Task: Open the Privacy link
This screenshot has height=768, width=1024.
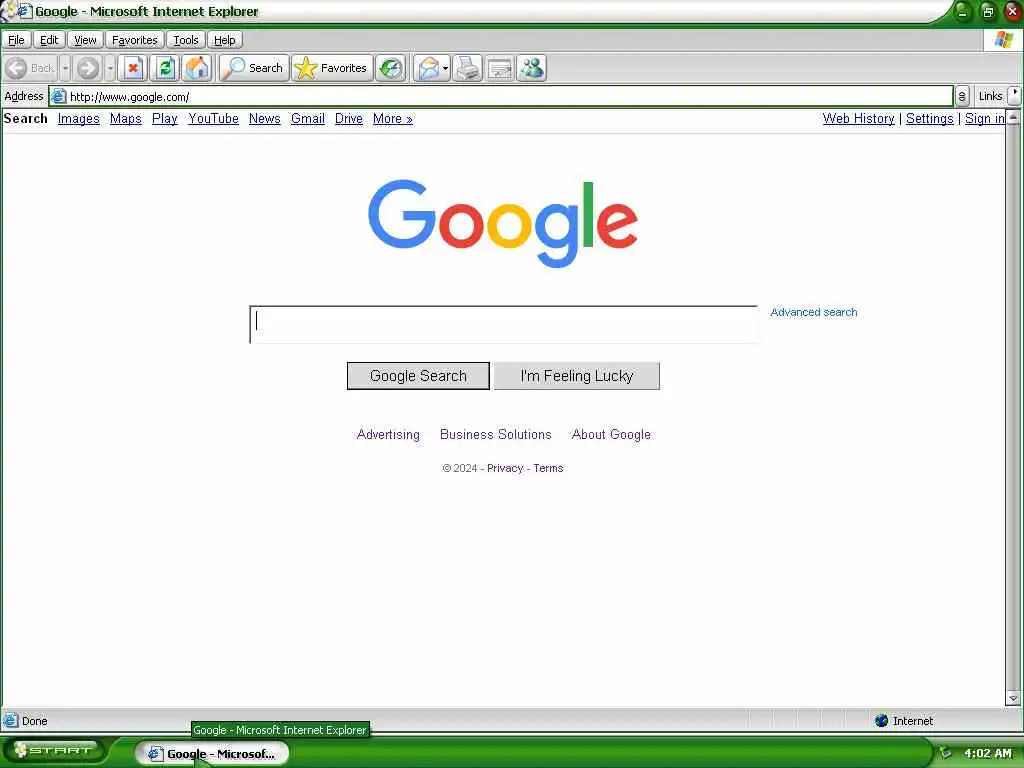Action: click(x=505, y=468)
